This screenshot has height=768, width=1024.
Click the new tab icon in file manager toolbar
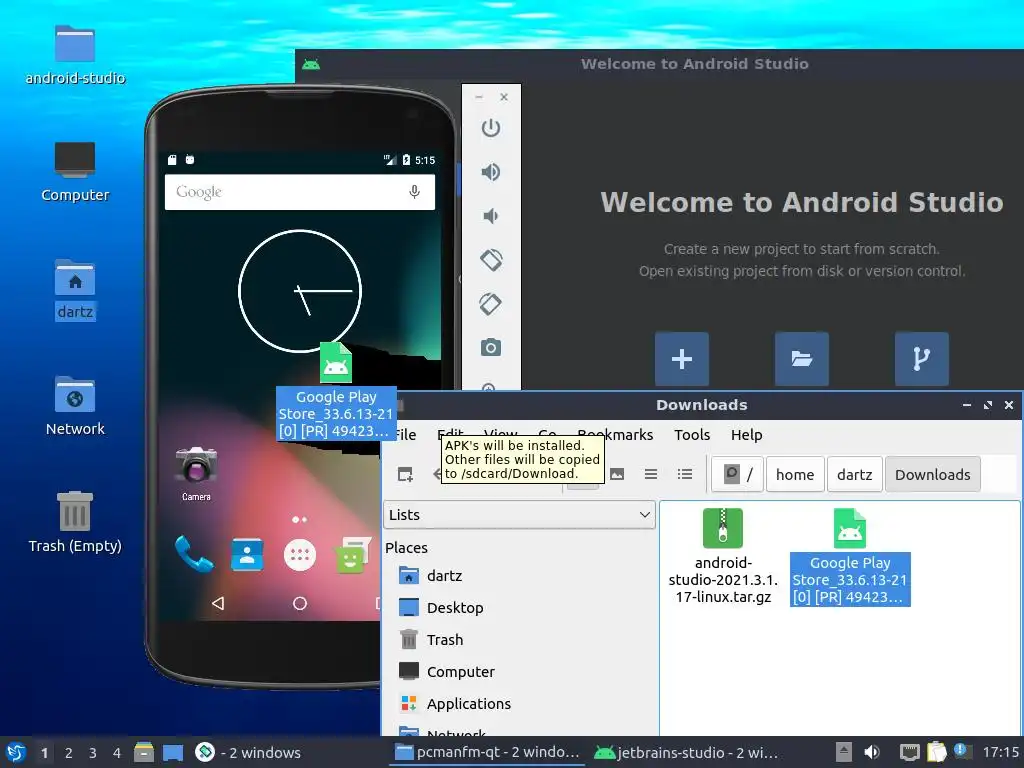click(406, 474)
